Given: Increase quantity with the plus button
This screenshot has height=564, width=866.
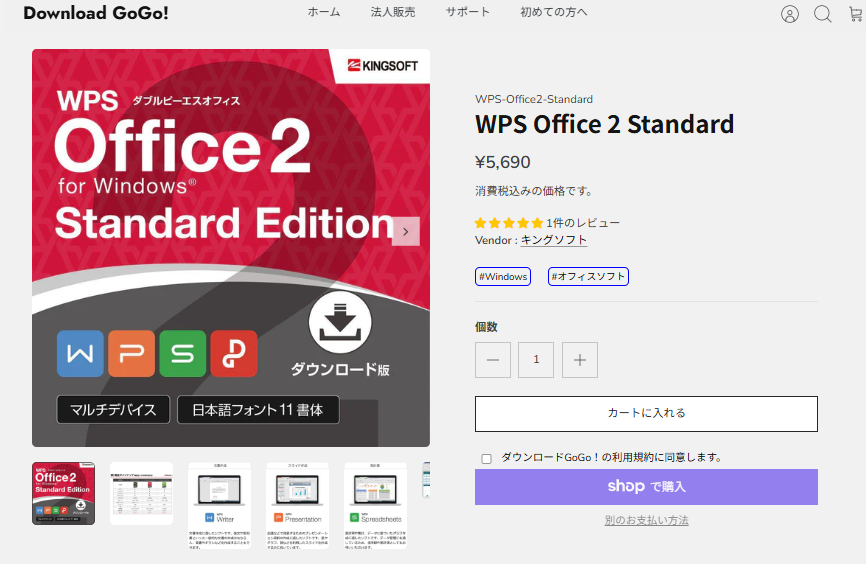Looking at the screenshot, I should [x=580, y=360].
